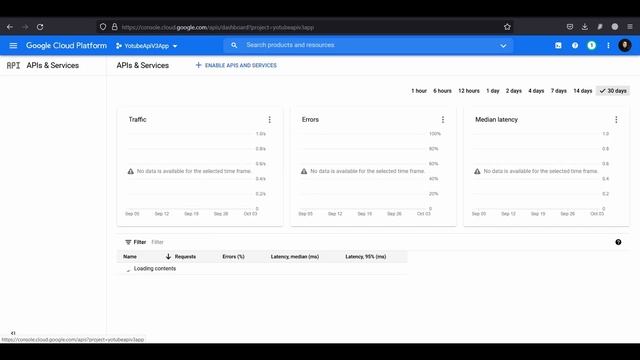
Task: Open notifications badge icon
Action: click(x=591, y=45)
